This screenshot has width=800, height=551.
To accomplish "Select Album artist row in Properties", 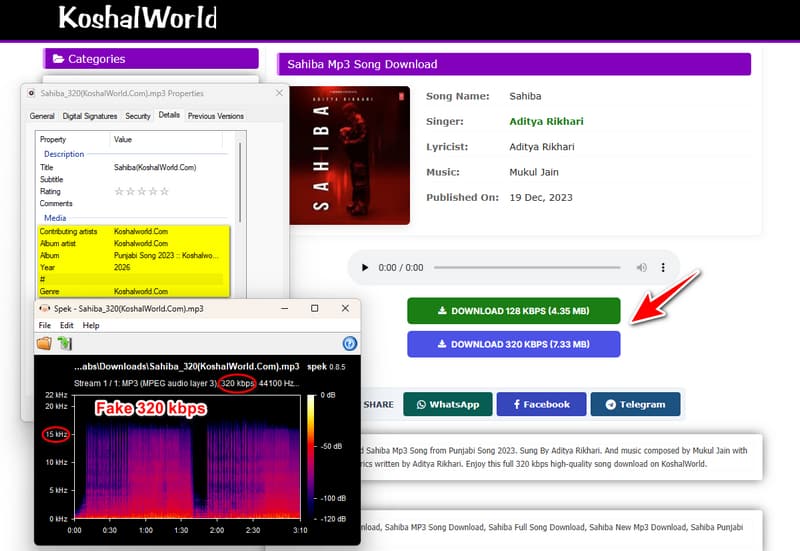I will point(134,243).
